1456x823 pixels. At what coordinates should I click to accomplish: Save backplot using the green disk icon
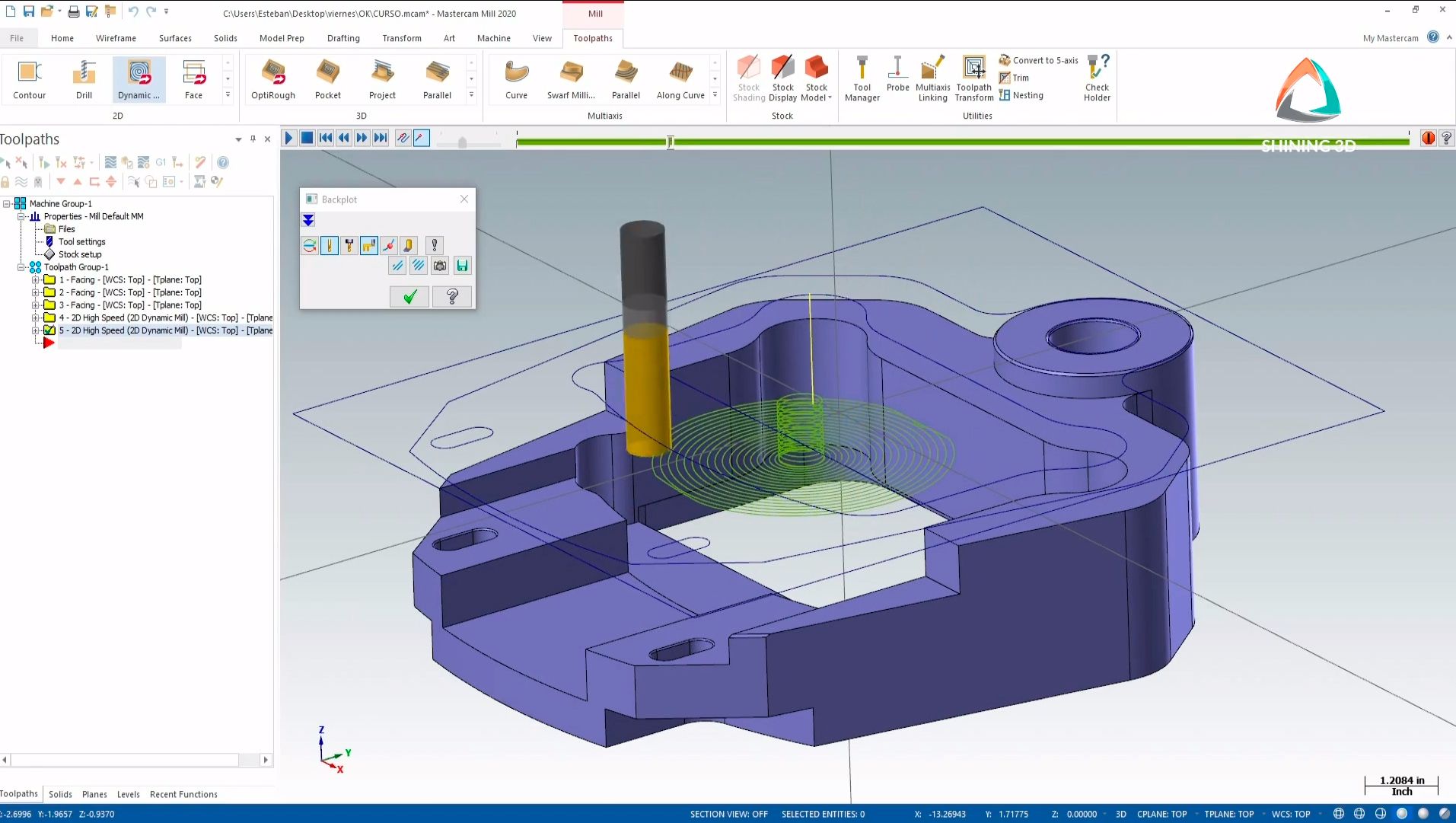point(462,266)
